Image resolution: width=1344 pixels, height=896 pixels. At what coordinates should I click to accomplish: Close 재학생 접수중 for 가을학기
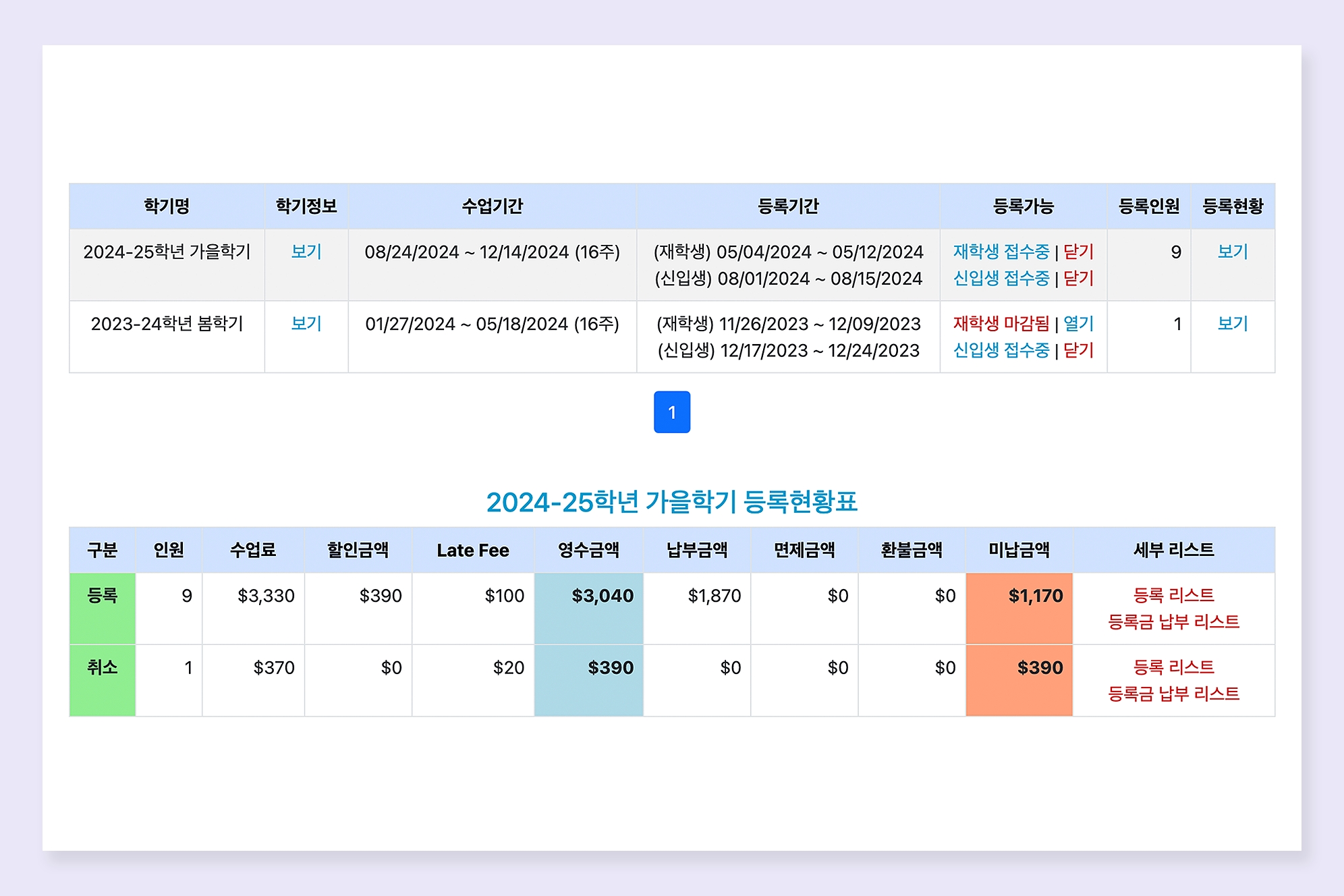[x=1078, y=252]
